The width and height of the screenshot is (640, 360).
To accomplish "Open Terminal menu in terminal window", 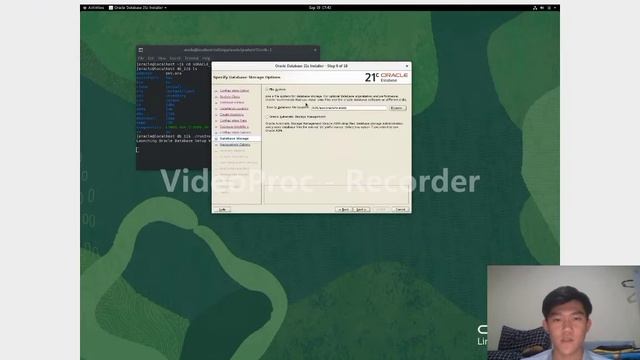I will [191, 58].
